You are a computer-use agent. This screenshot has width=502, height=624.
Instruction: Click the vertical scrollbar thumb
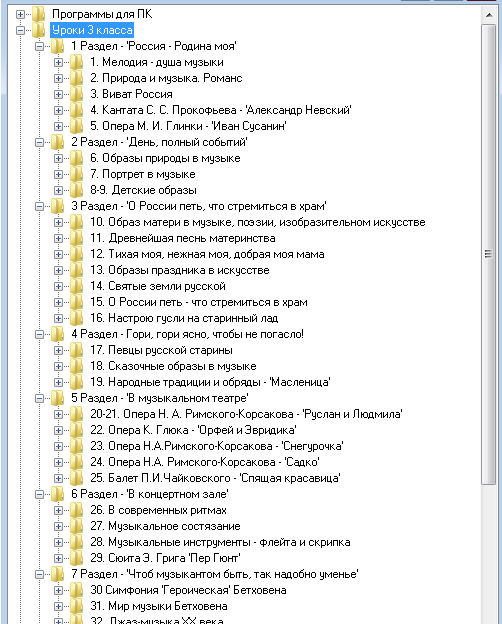click(488, 254)
